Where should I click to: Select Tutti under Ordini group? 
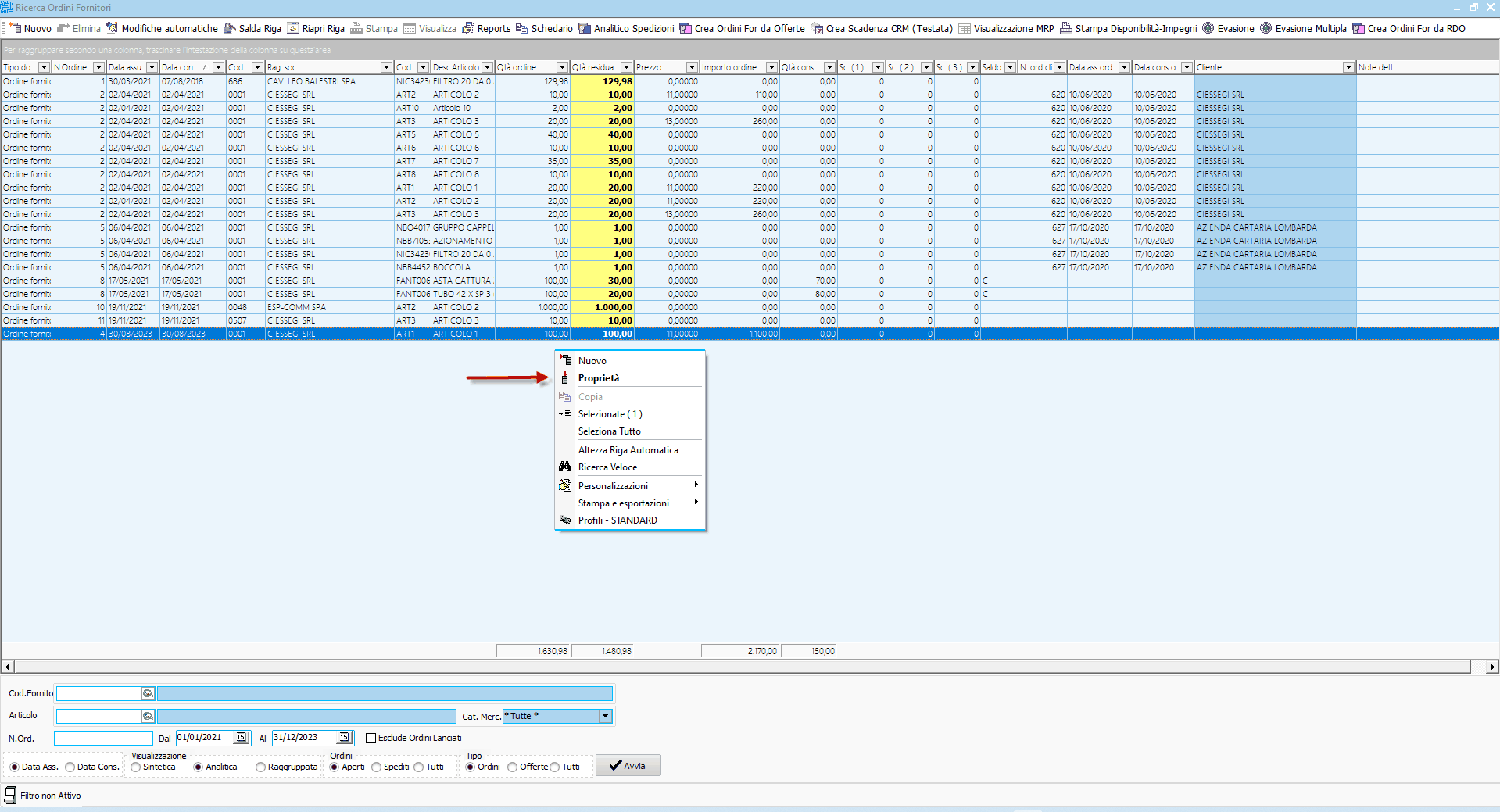[x=418, y=767]
